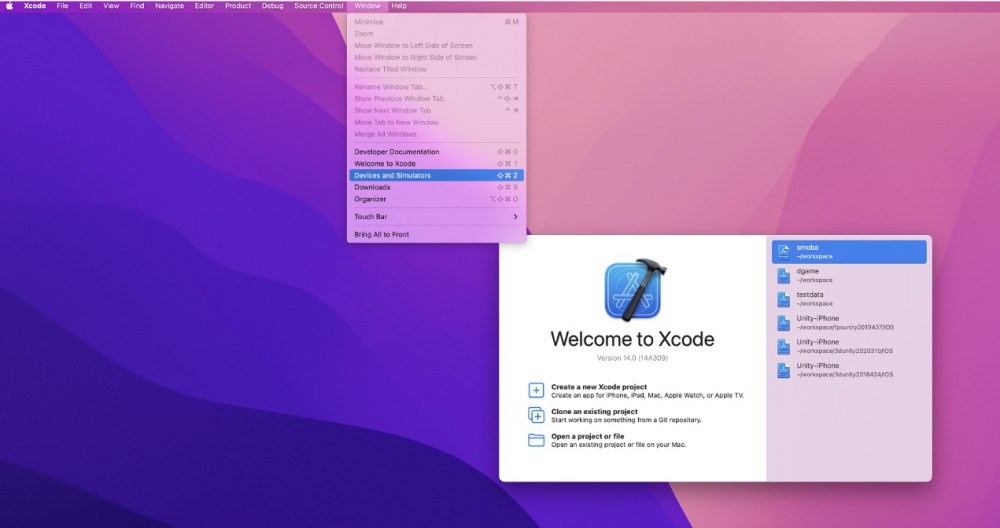Click the Xcode hammer app icon
The height and width of the screenshot is (528, 1000).
pos(636,289)
